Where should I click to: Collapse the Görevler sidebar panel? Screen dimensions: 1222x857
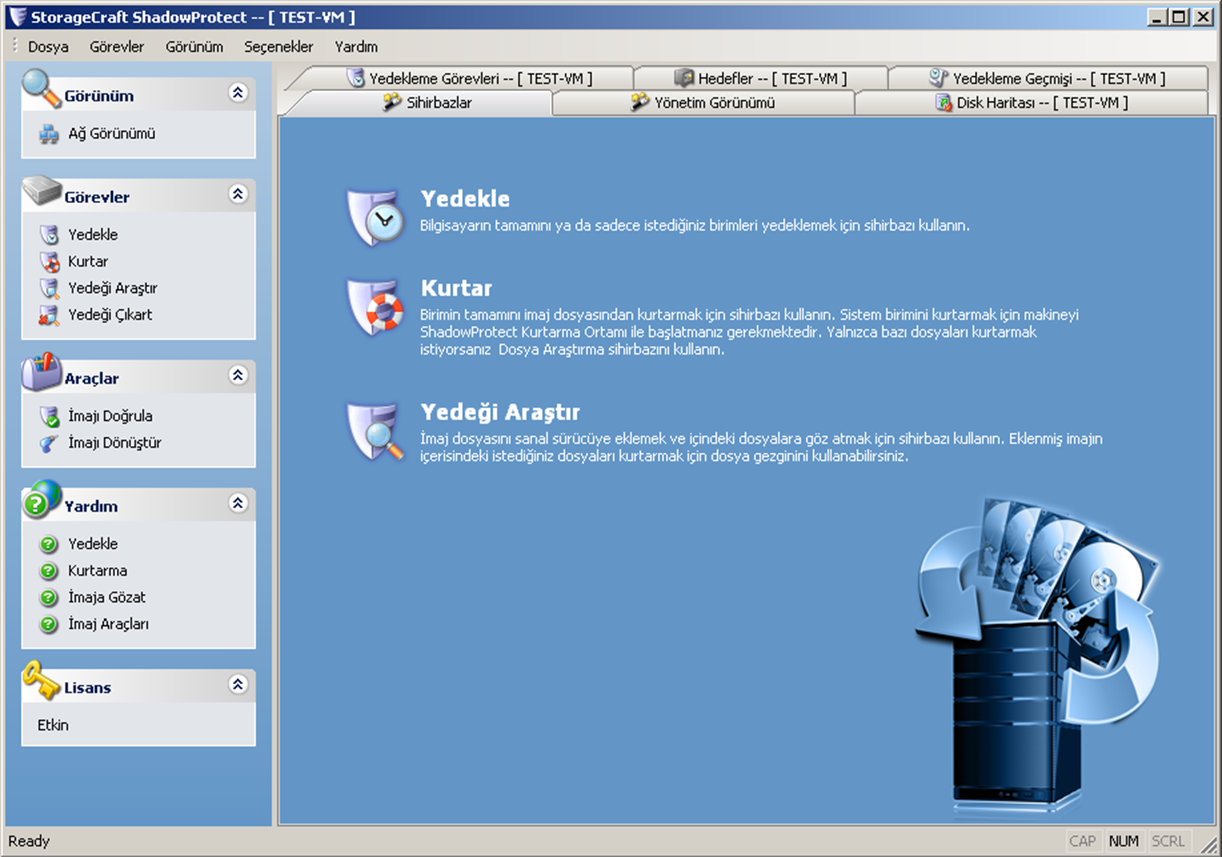(238, 194)
